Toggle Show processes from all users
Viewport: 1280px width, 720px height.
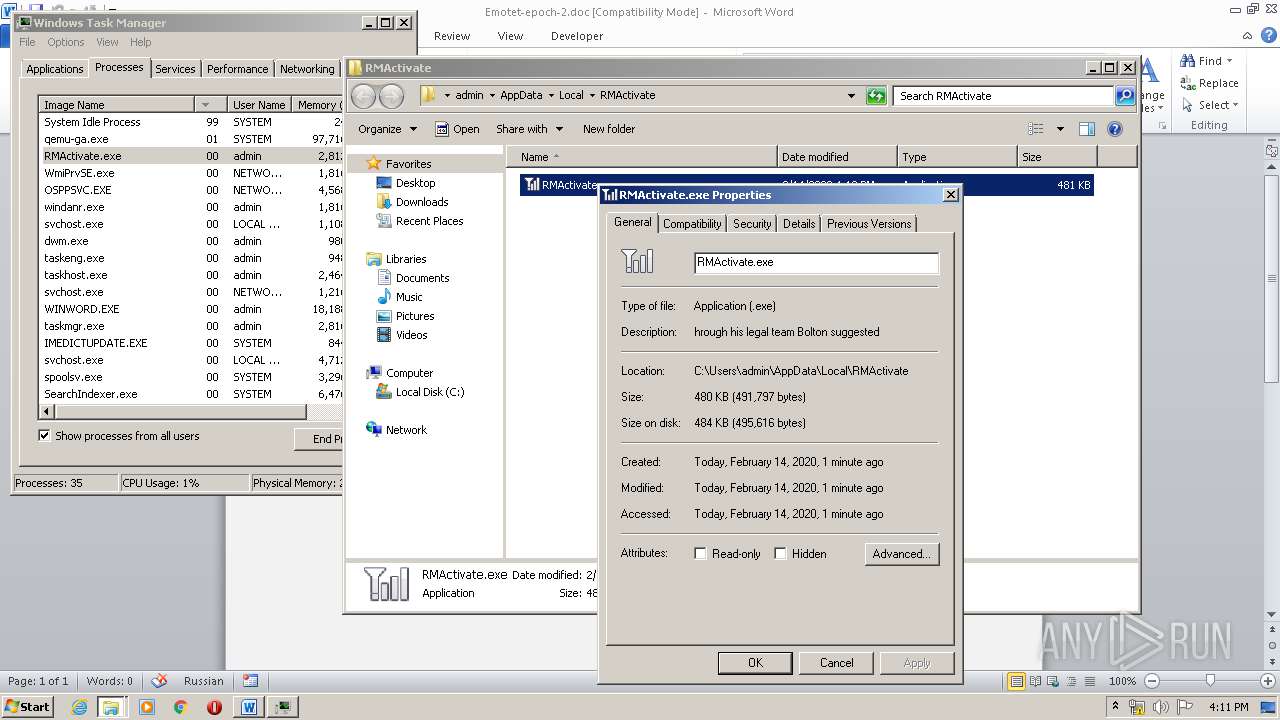point(44,436)
